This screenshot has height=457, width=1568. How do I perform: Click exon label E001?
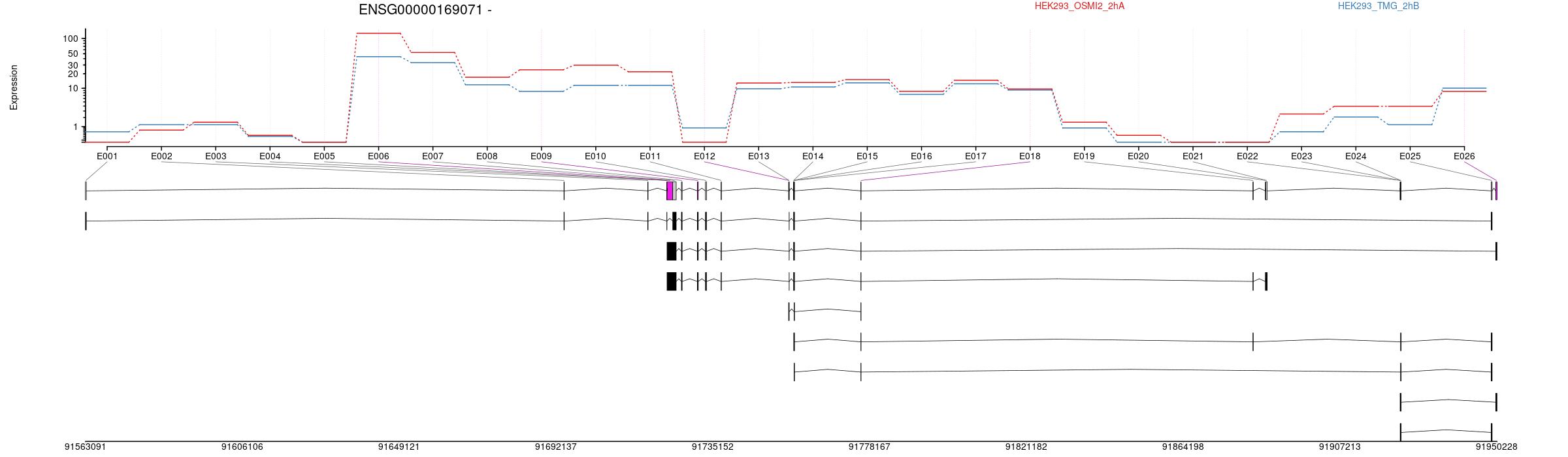pyautogui.click(x=107, y=156)
